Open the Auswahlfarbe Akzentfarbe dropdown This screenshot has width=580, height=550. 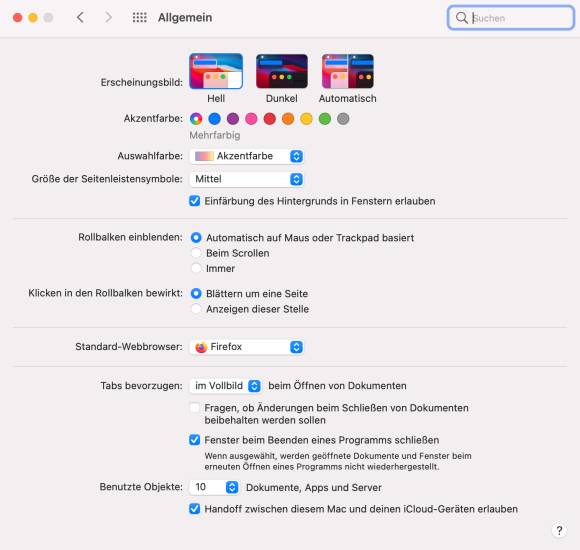pos(246,156)
